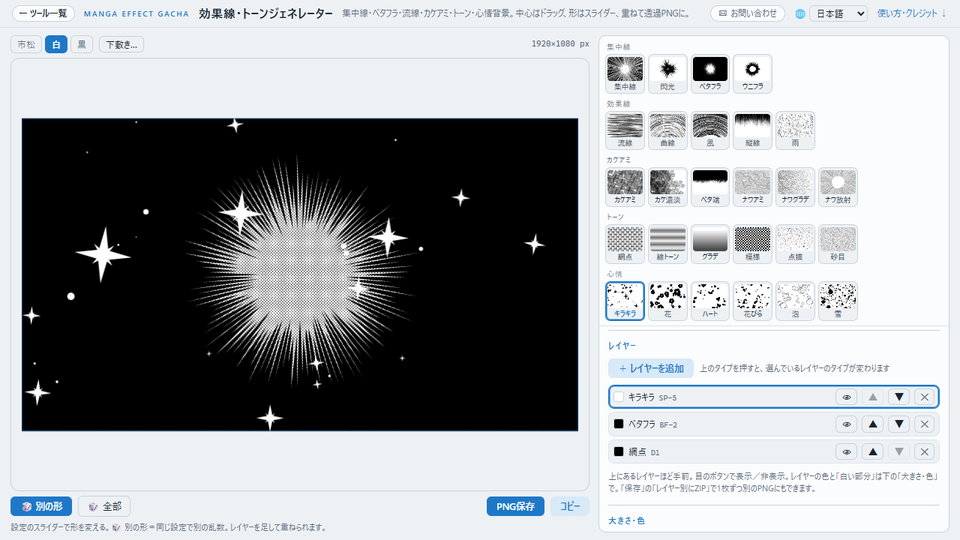Screen dimensions: 960x540
Task: Hide the キラキラ SP-5 layer
Action: 847,397
